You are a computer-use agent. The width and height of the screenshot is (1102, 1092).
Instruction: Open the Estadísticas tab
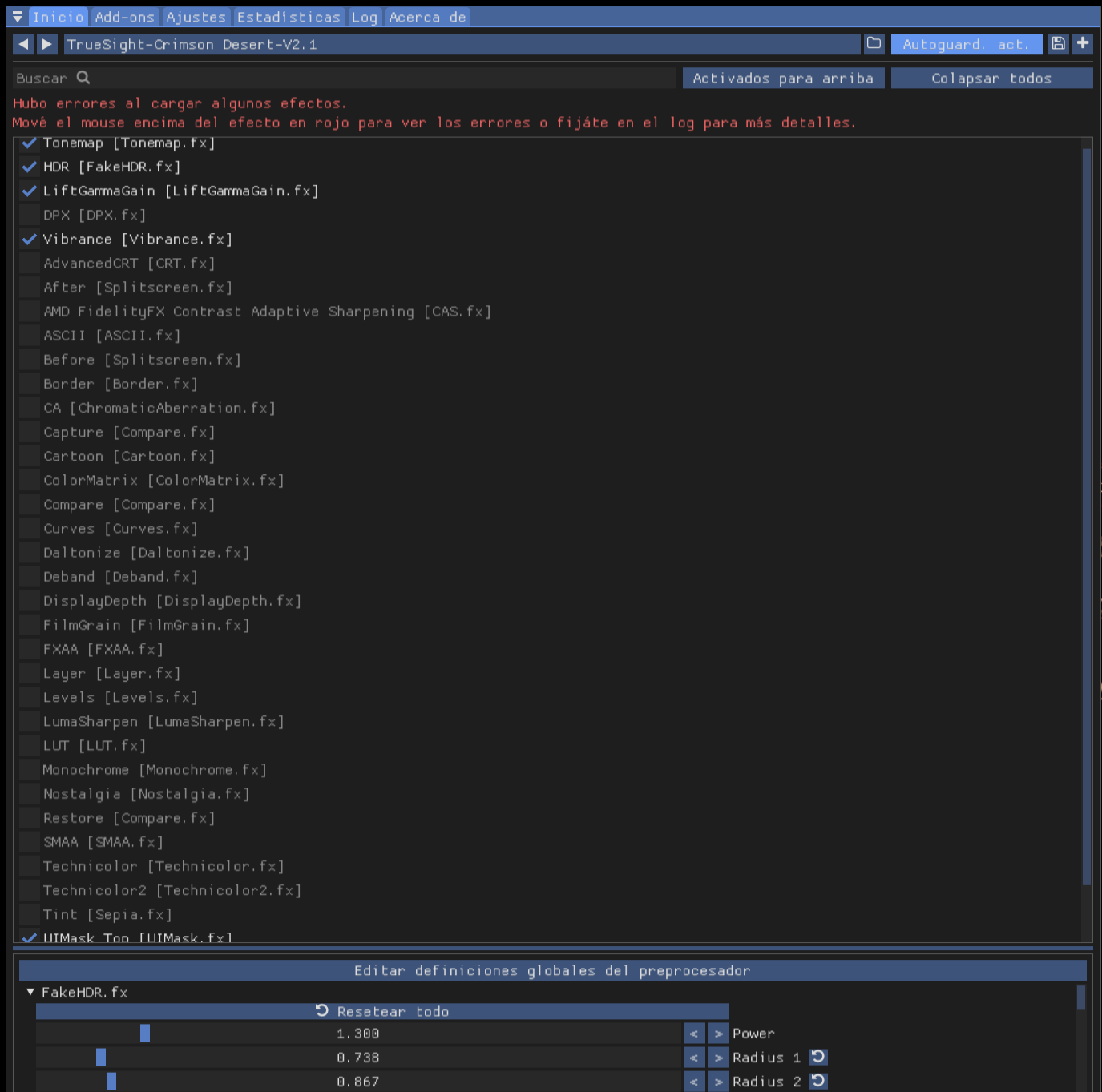tap(289, 17)
